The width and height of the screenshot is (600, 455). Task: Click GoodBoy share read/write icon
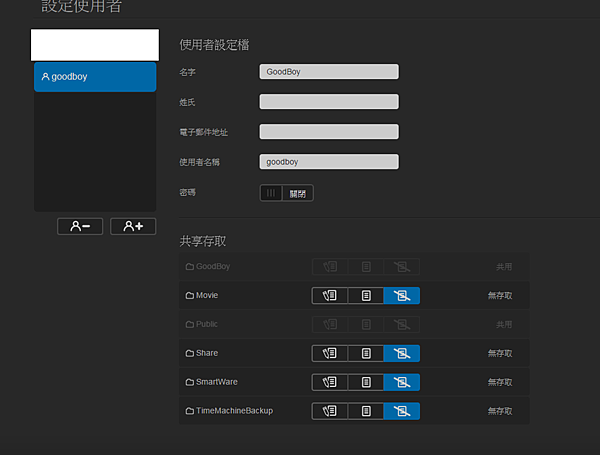pyautogui.click(x=330, y=267)
